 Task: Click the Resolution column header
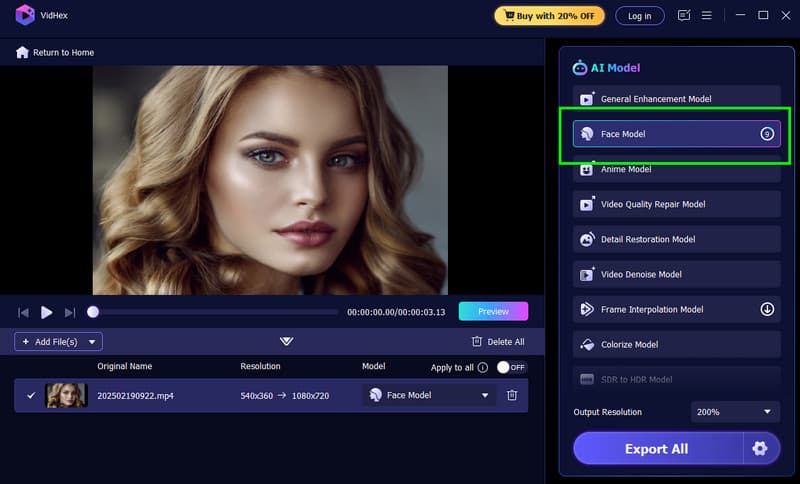click(260, 366)
